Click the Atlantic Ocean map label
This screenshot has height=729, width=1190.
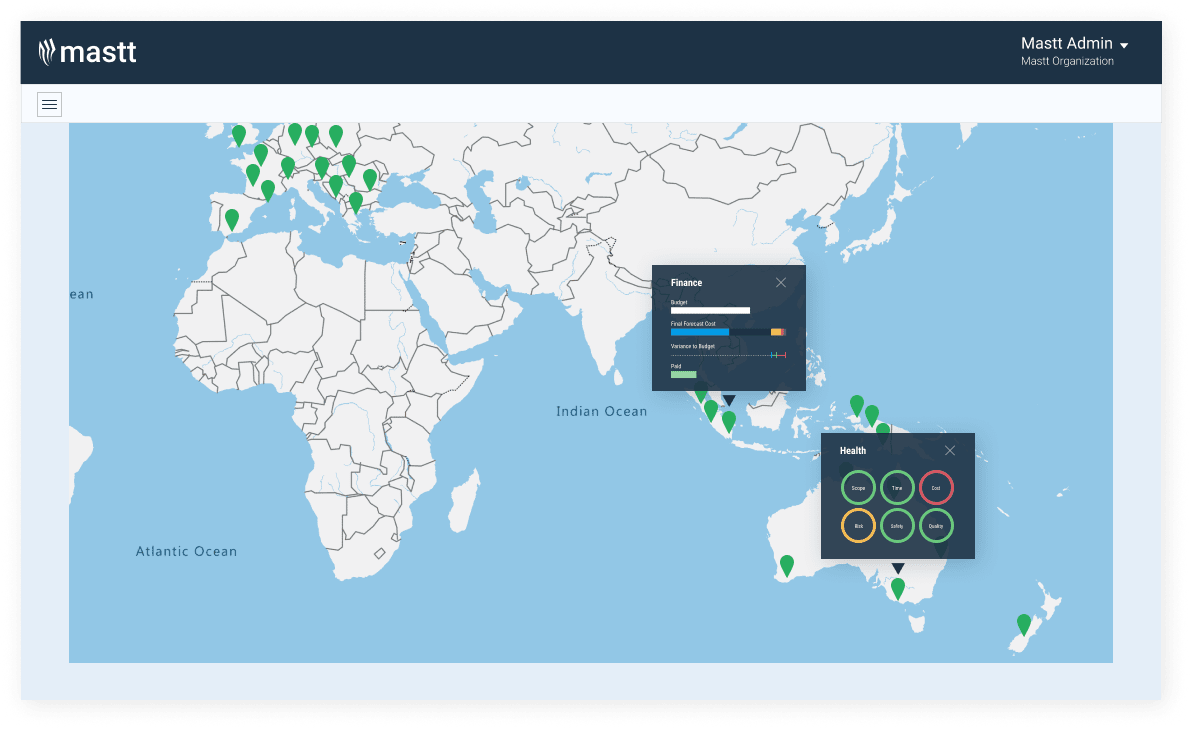coord(187,551)
